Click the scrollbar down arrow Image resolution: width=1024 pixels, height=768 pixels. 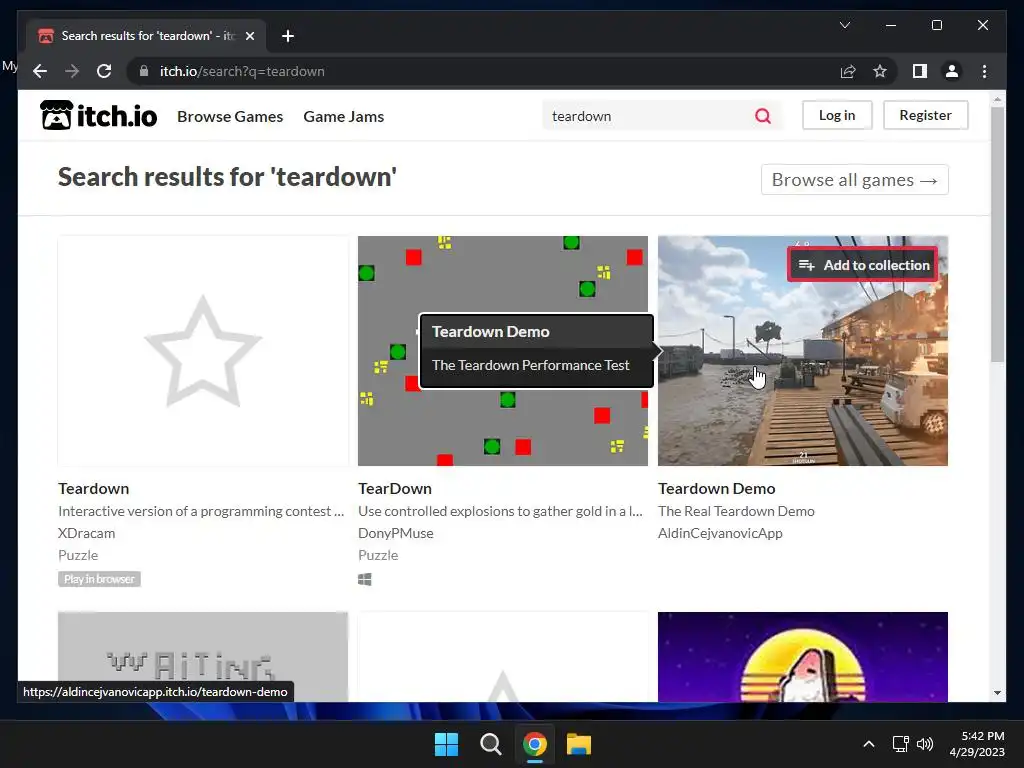(x=997, y=693)
